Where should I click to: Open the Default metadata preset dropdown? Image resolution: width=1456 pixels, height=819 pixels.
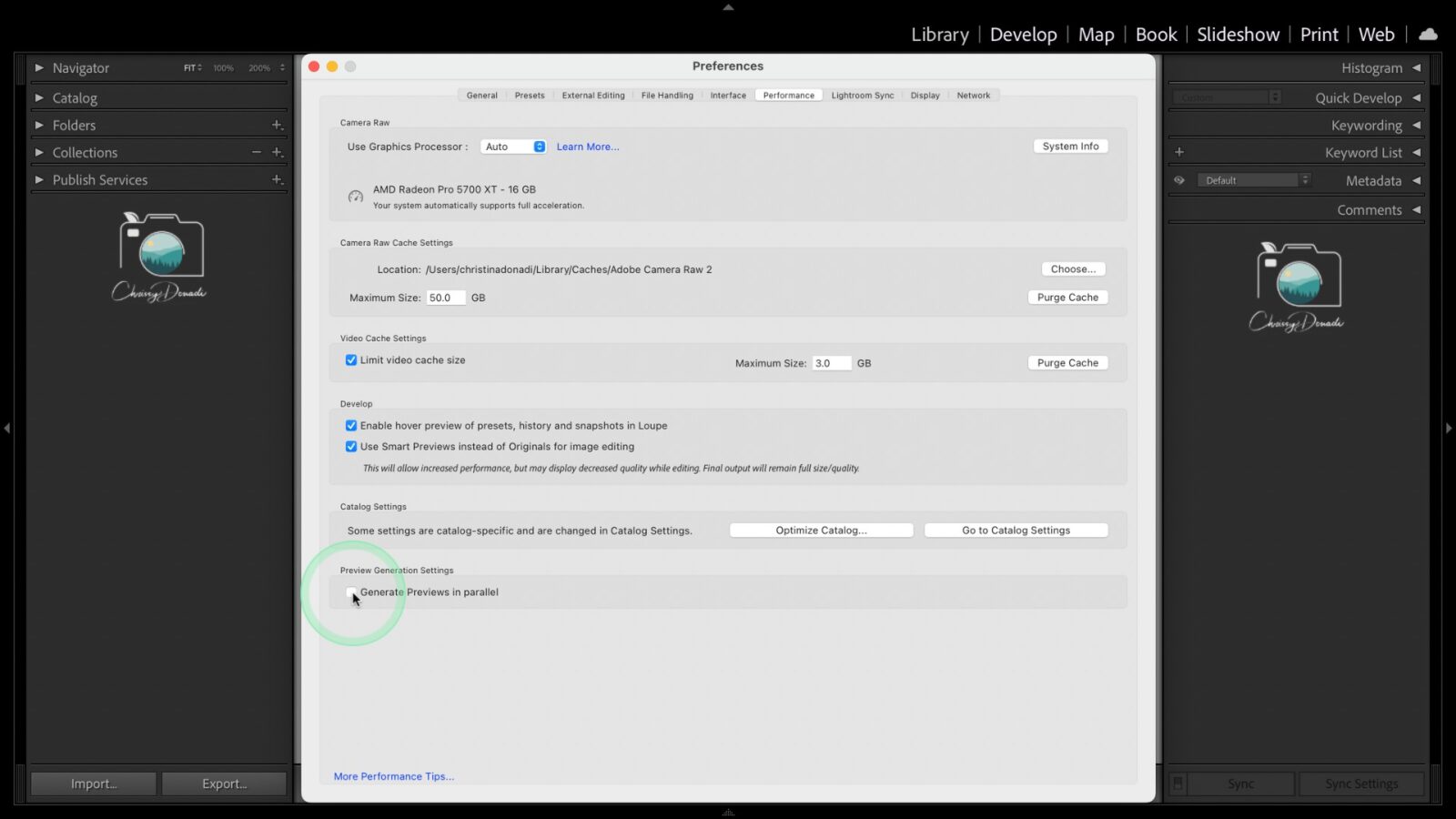point(1254,180)
